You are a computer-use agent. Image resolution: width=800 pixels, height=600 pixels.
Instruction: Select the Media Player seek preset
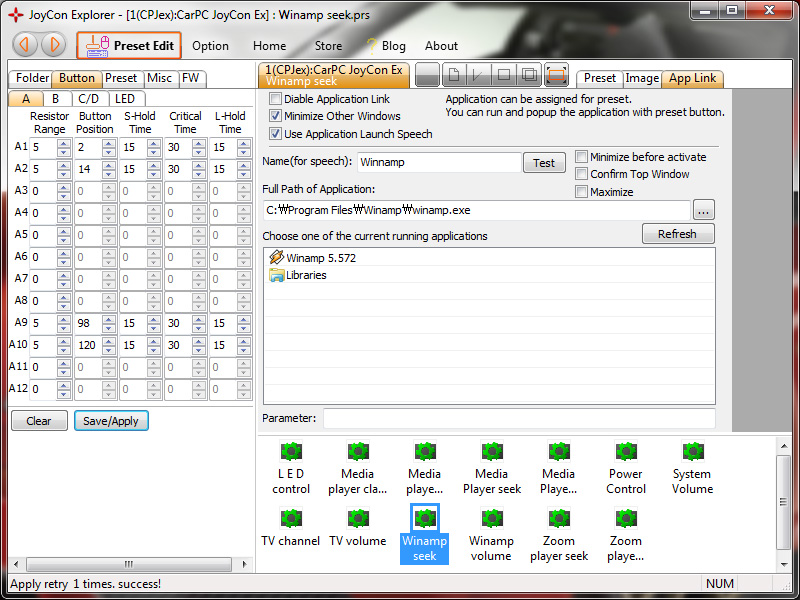(x=492, y=468)
